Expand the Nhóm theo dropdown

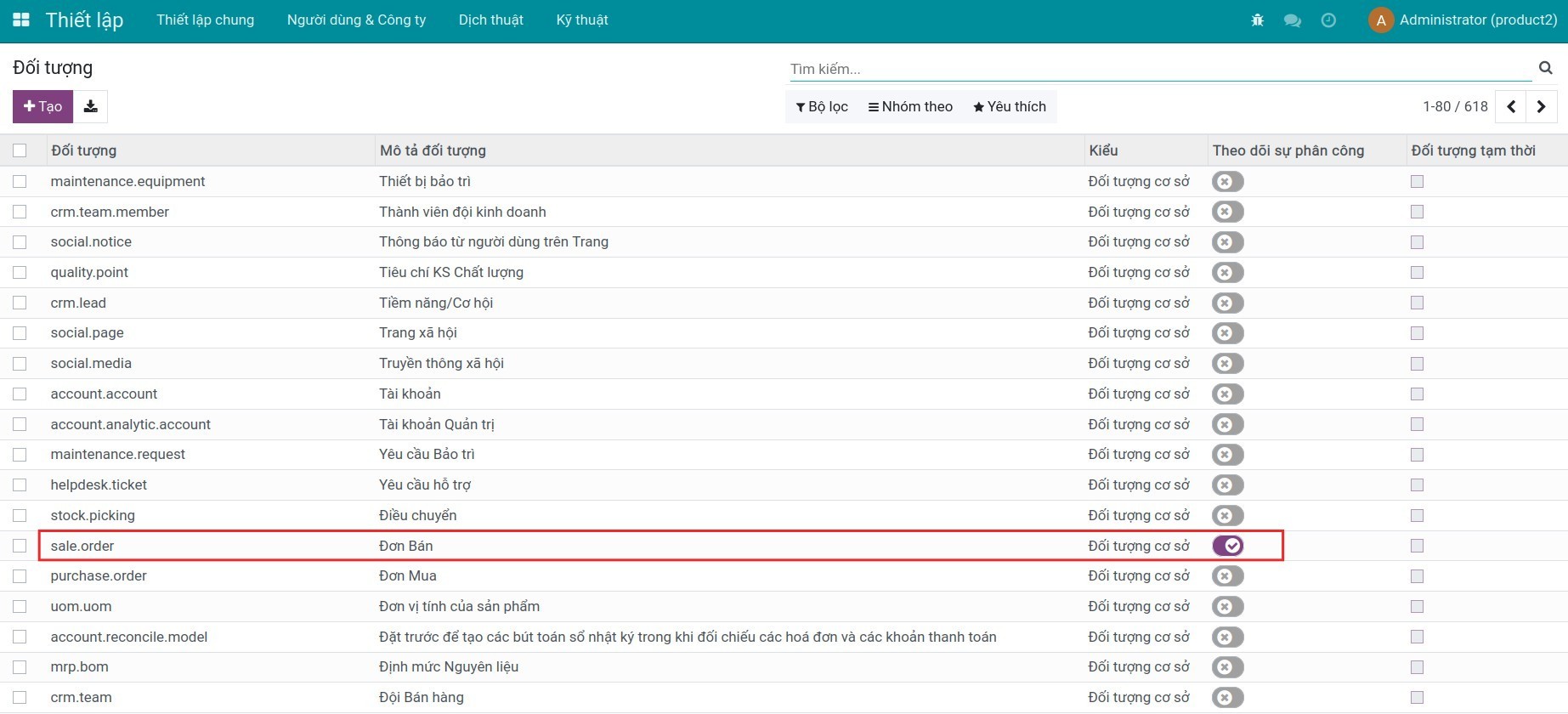[x=910, y=106]
